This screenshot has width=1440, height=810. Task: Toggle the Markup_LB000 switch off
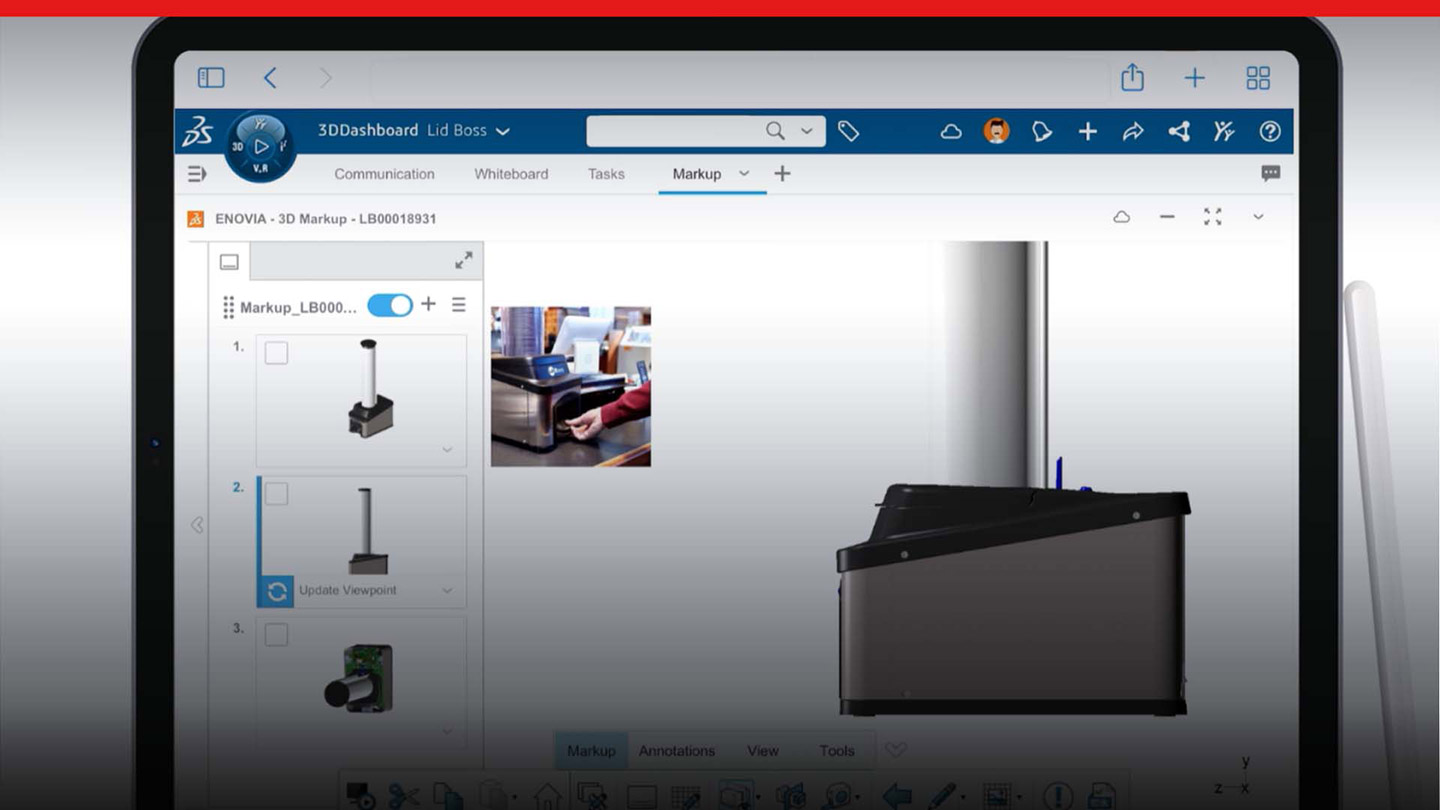(390, 306)
